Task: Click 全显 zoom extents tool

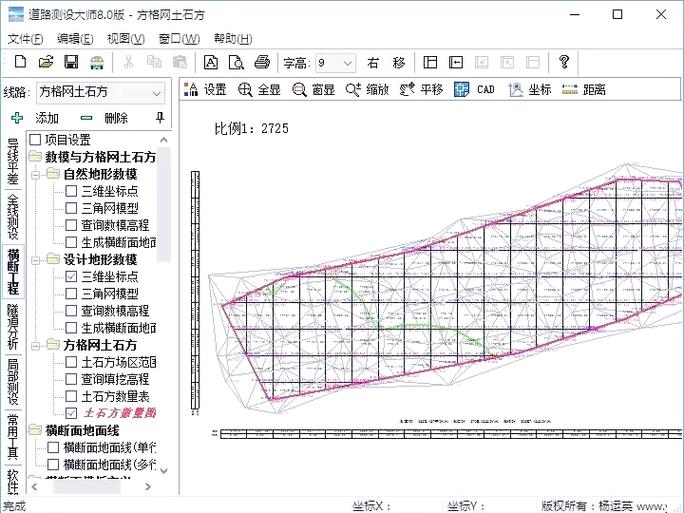Action: click(x=259, y=90)
